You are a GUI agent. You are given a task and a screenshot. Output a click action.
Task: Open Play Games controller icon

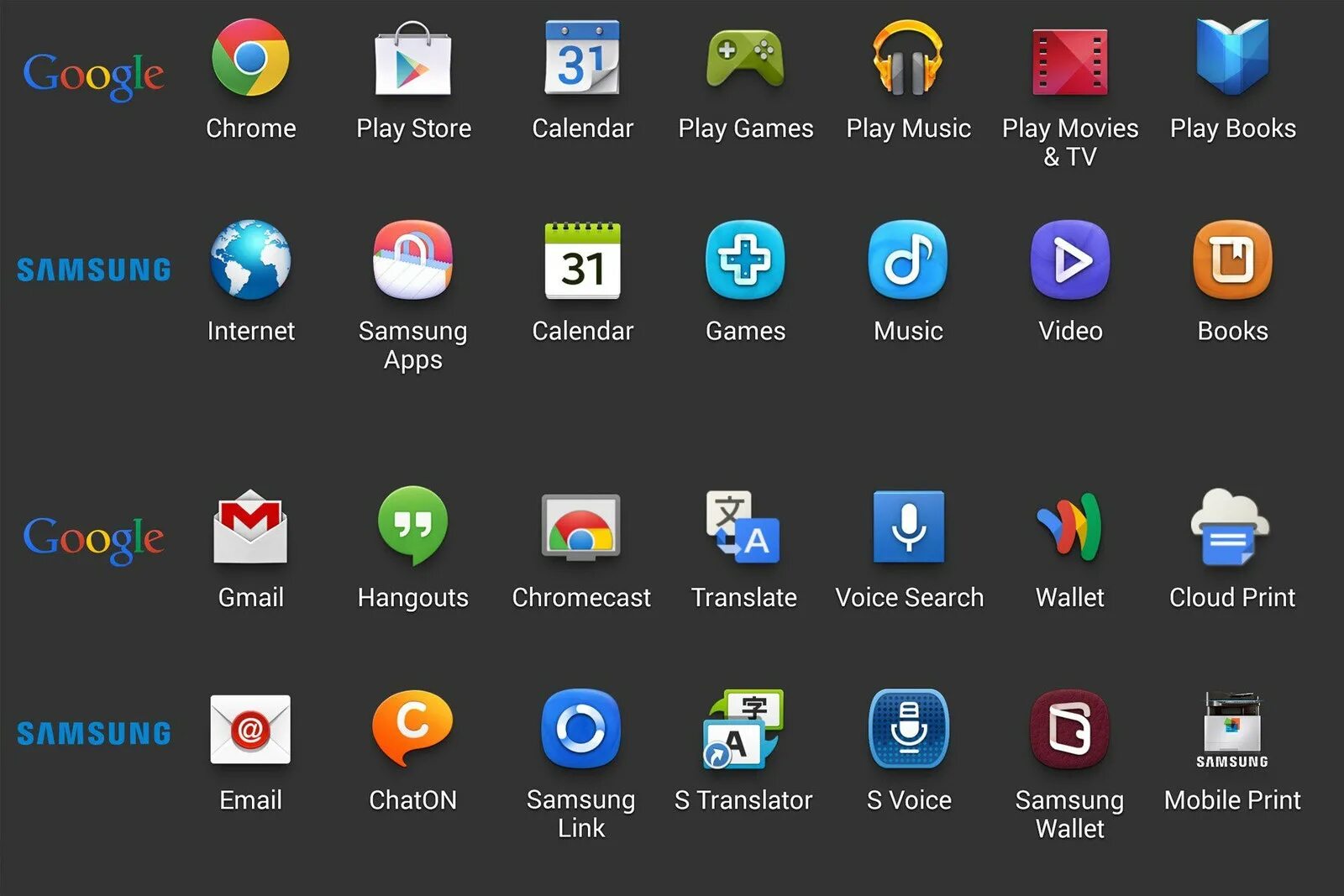tap(745, 58)
